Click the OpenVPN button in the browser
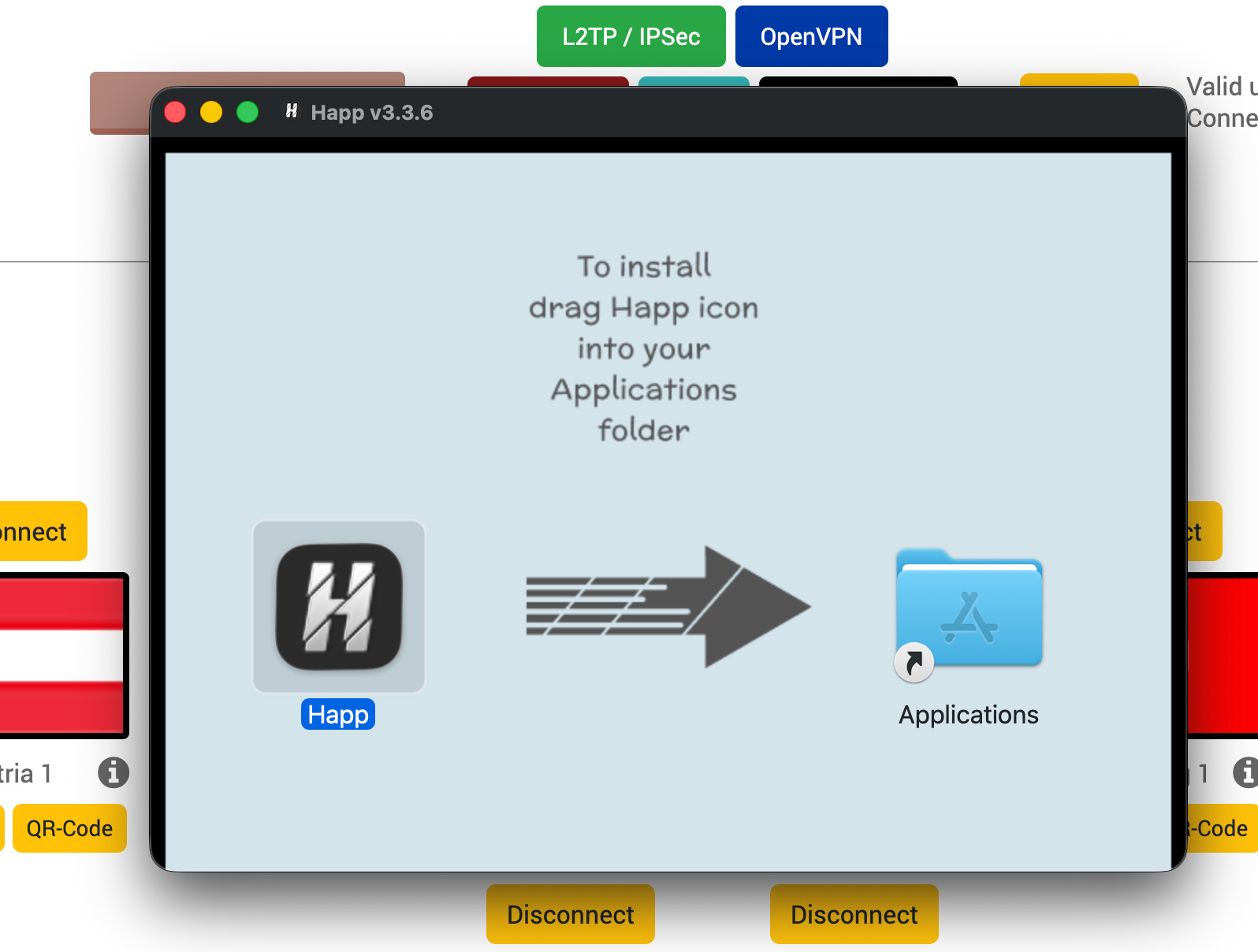Screen dimensions: 1258x952 tap(812, 36)
